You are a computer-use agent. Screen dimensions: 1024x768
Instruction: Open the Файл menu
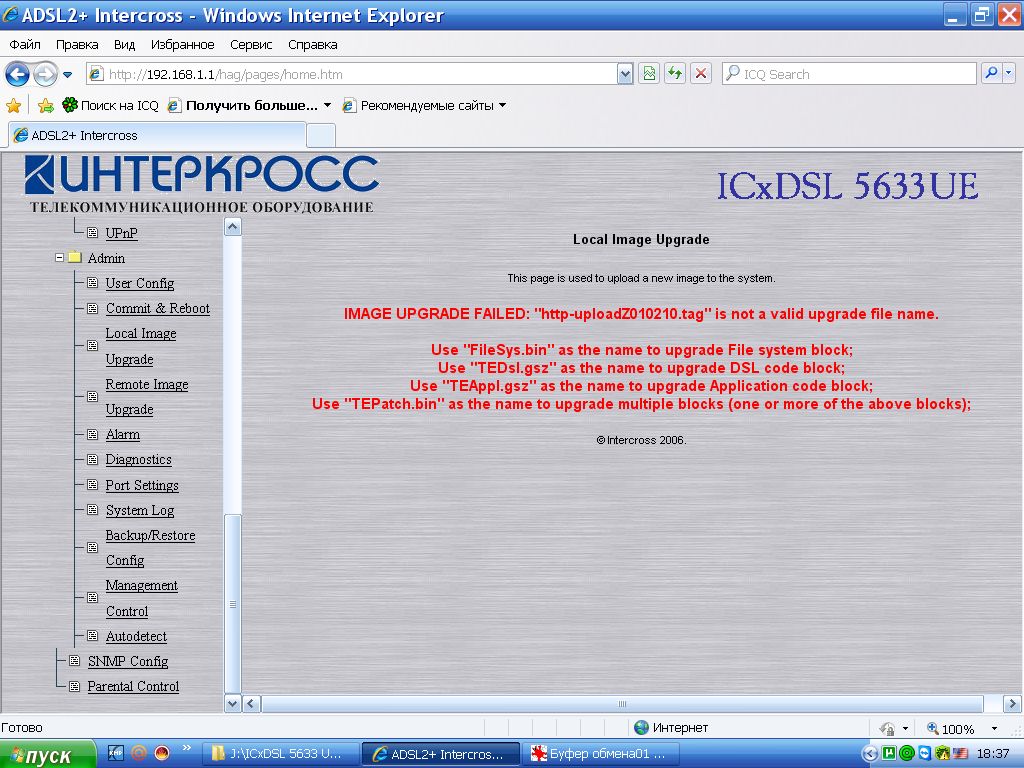pos(25,44)
